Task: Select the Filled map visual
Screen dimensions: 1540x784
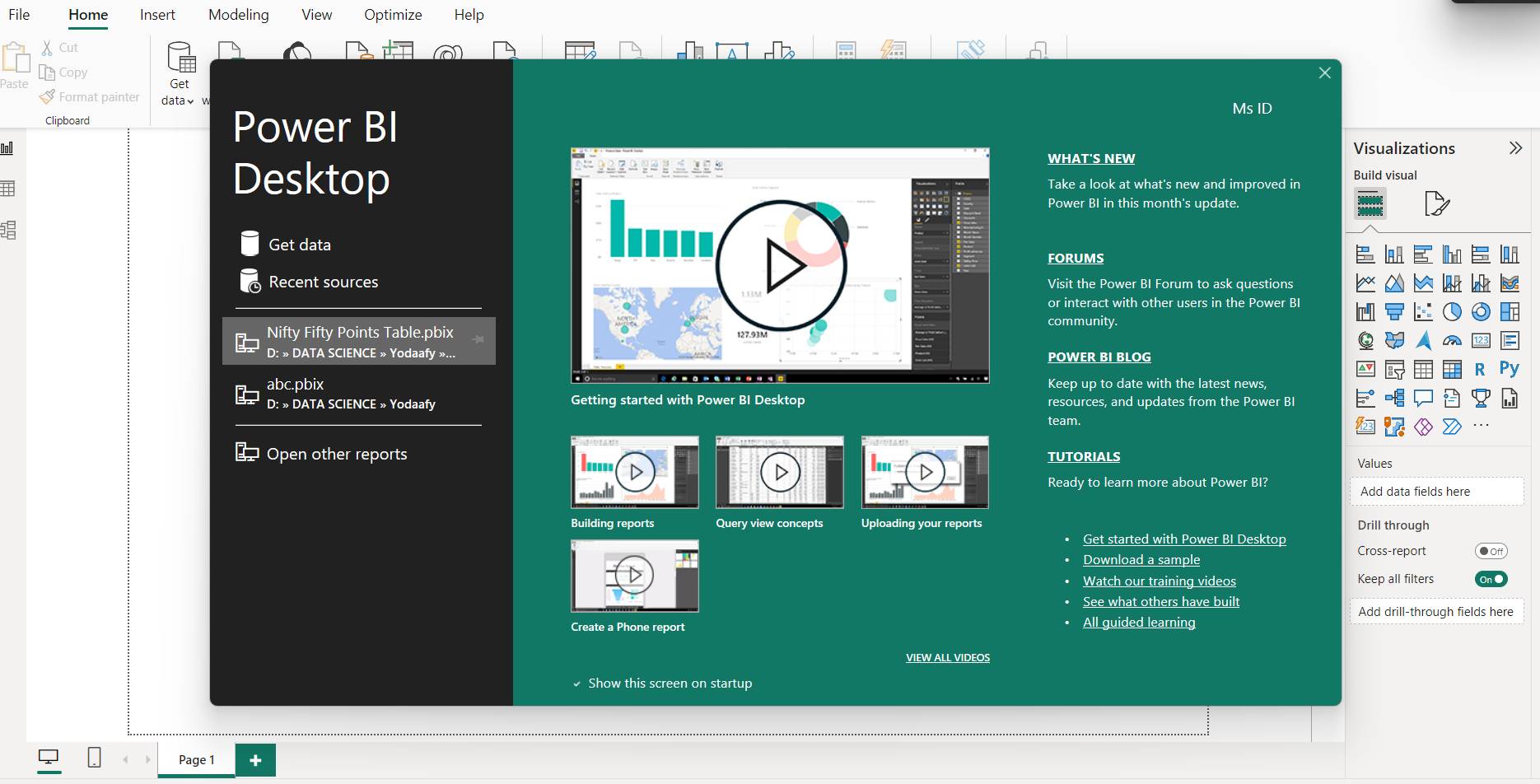Action: click(x=1394, y=340)
